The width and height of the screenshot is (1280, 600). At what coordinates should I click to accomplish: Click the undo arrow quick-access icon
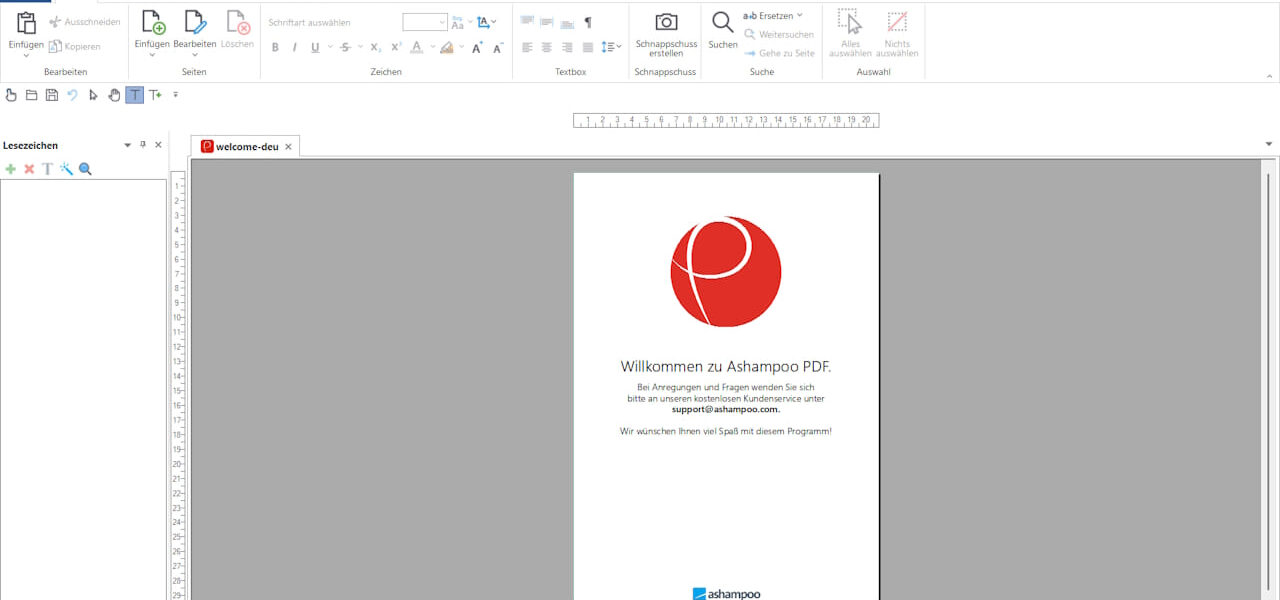click(72, 95)
